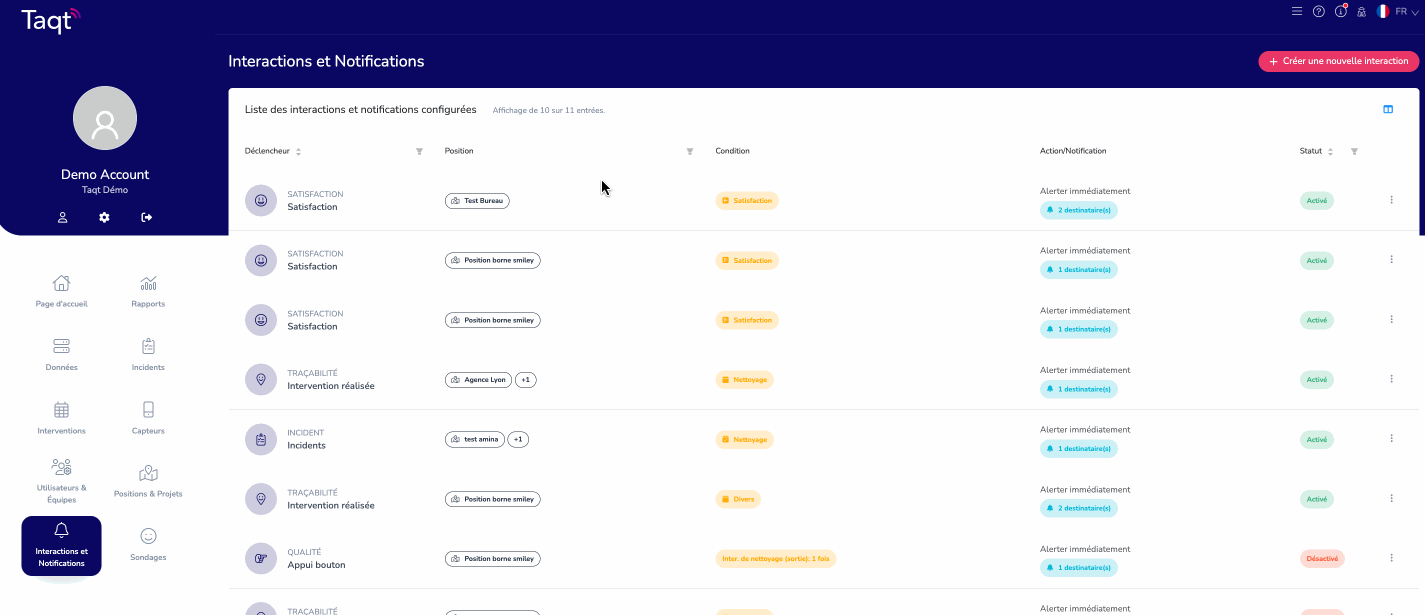
Task: Click the Nettoyage condition in test amina row
Action: pos(745,439)
